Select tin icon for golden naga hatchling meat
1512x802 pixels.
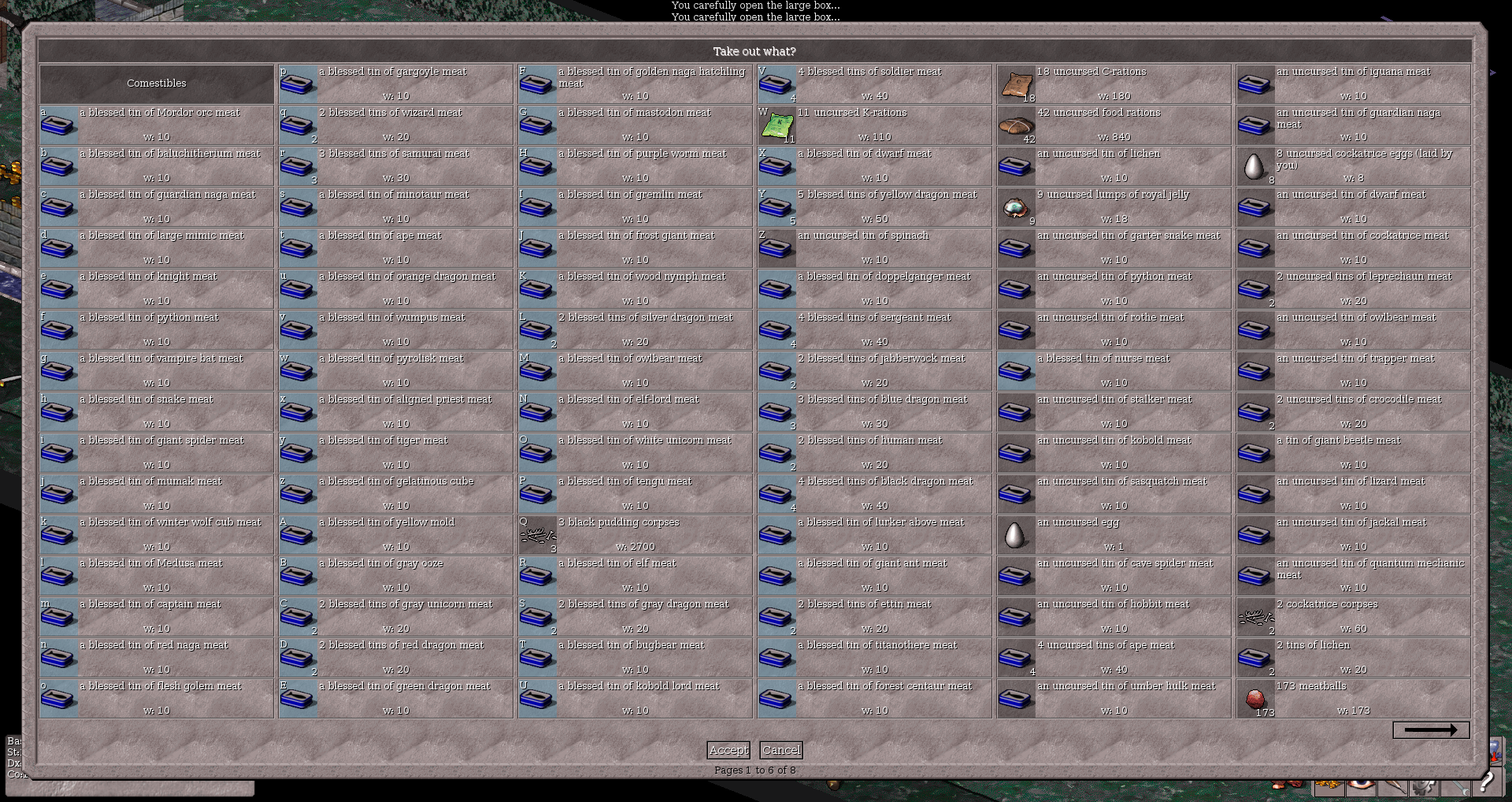pyautogui.click(x=538, y=84)
